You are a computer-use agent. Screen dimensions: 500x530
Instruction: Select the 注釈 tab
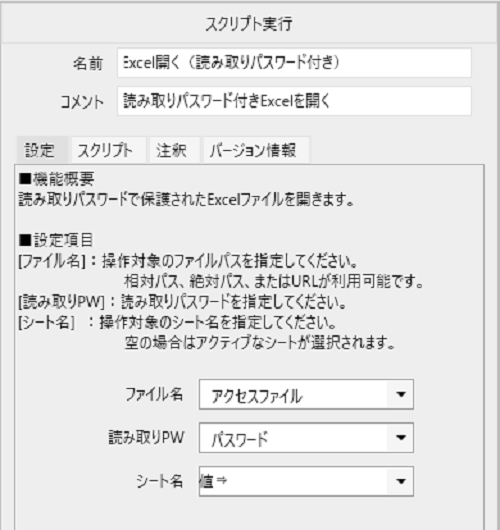click(171, 150)
